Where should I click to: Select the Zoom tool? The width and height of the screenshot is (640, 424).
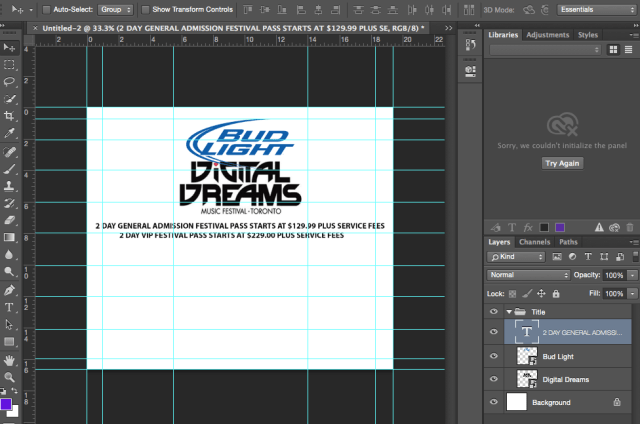click(x=9, y=377)
